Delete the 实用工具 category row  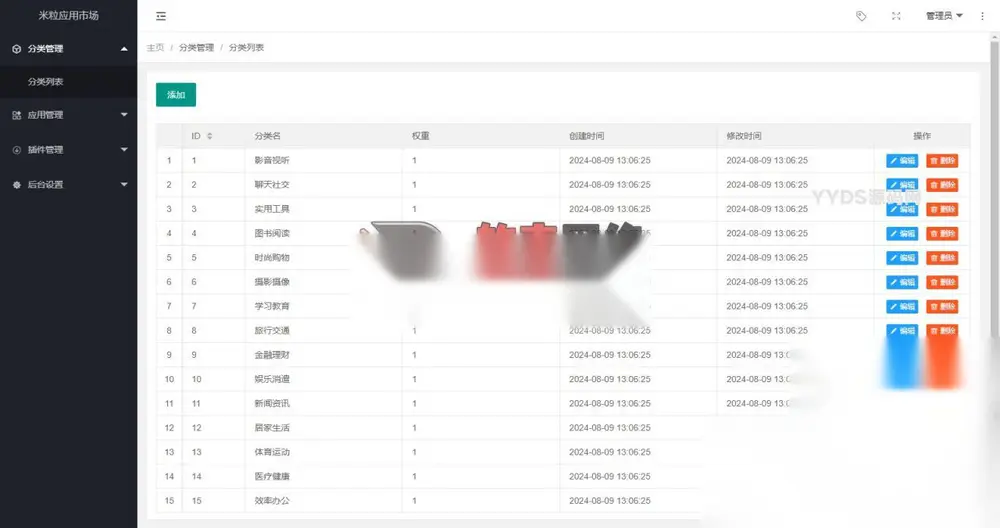tap(942, 209)
